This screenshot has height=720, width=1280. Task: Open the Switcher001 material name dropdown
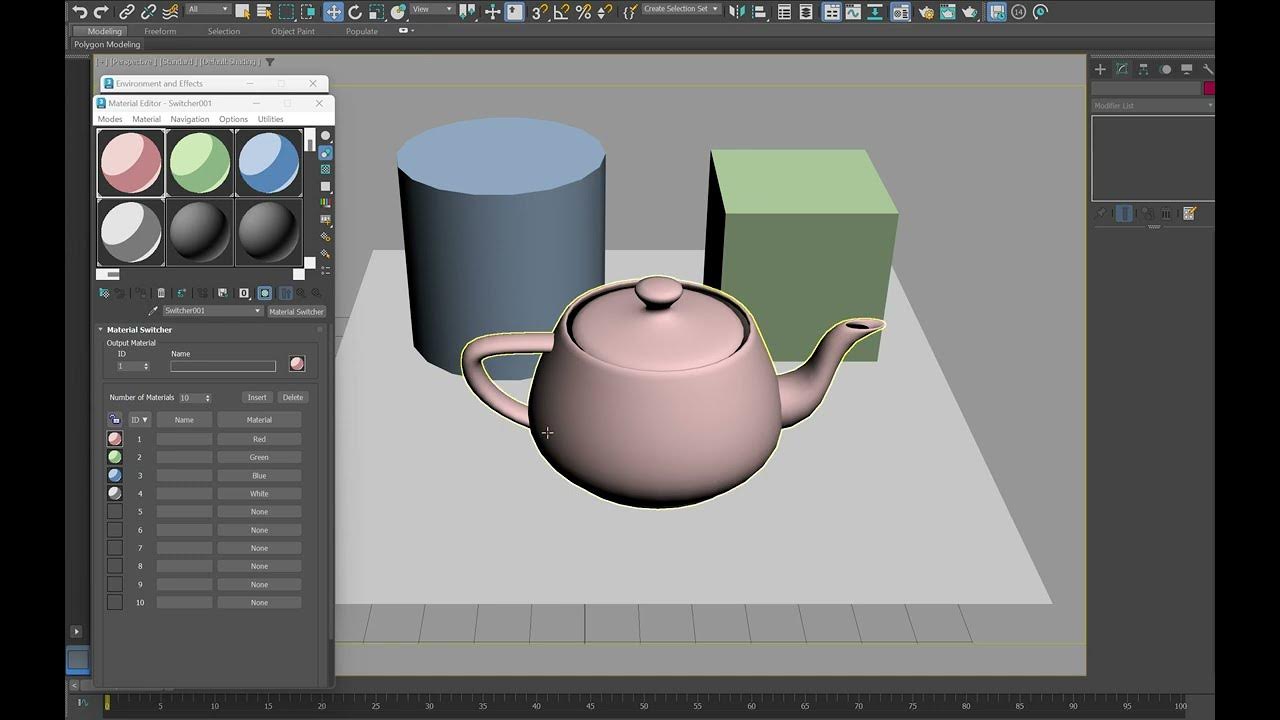212,311
